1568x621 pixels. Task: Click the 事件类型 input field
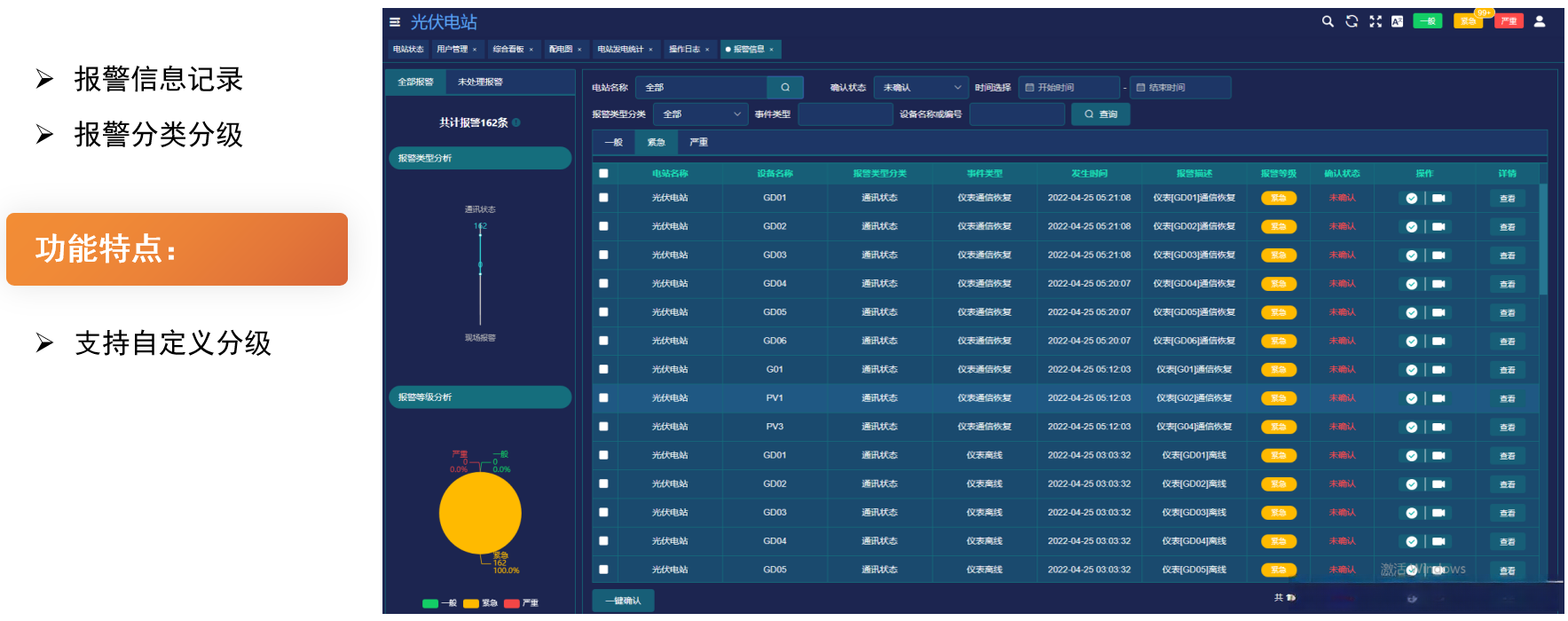(846, 114)
